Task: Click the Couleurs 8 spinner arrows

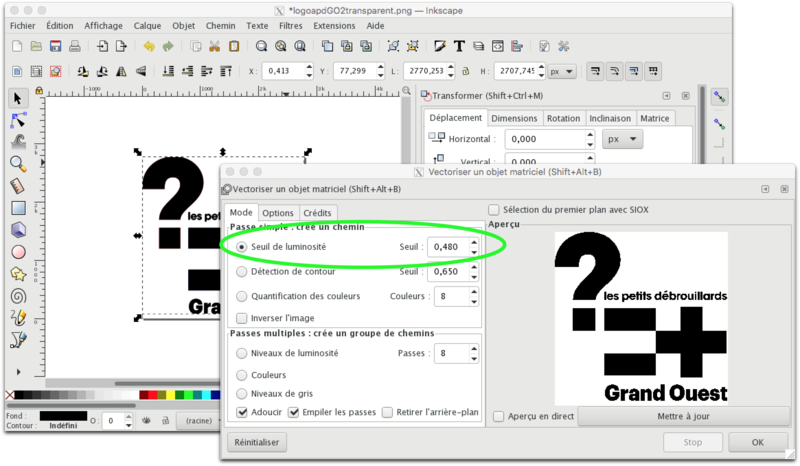Action: [x=474, y=296]
